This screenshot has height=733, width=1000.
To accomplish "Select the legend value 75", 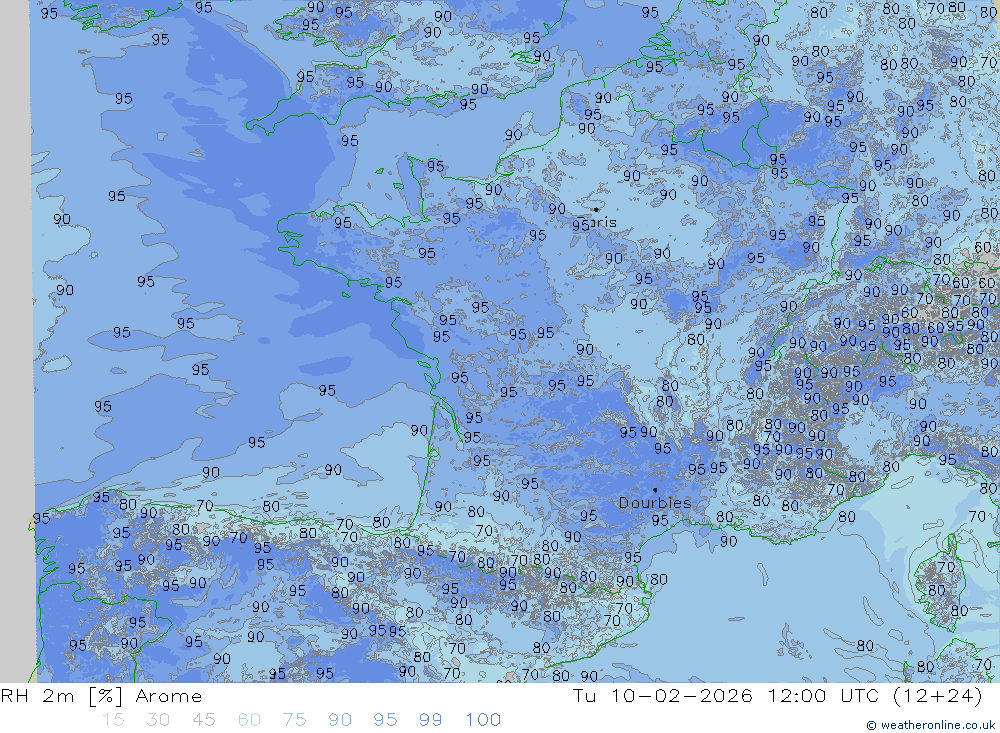I will tap(295, 720).
